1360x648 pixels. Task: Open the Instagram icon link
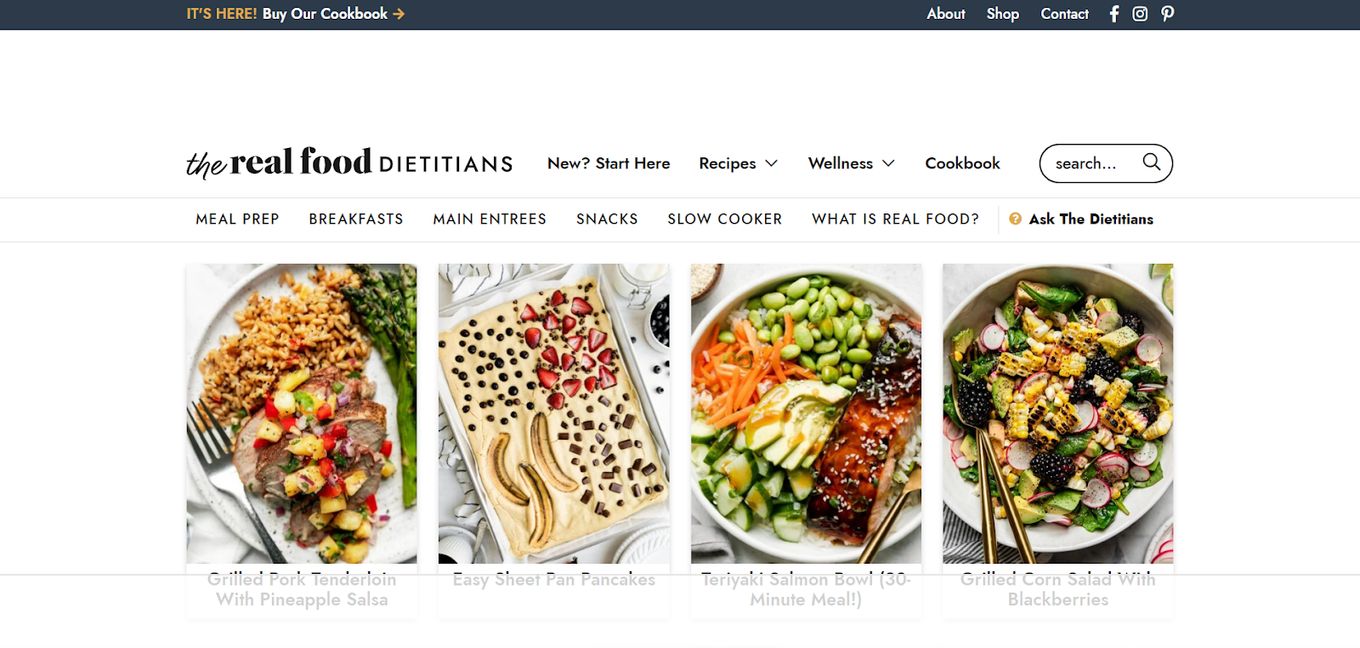click(1140, 14)
